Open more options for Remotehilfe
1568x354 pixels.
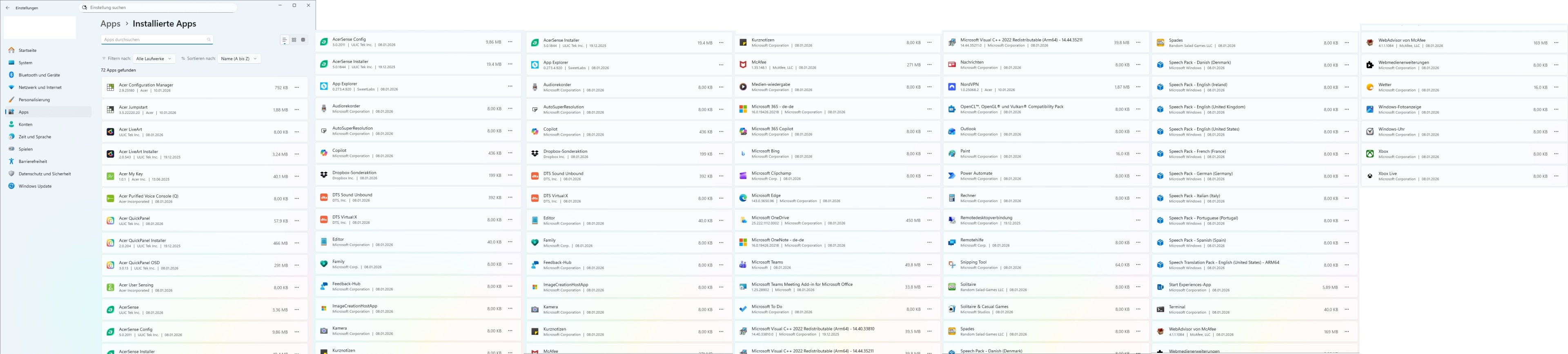[1138, 243]
